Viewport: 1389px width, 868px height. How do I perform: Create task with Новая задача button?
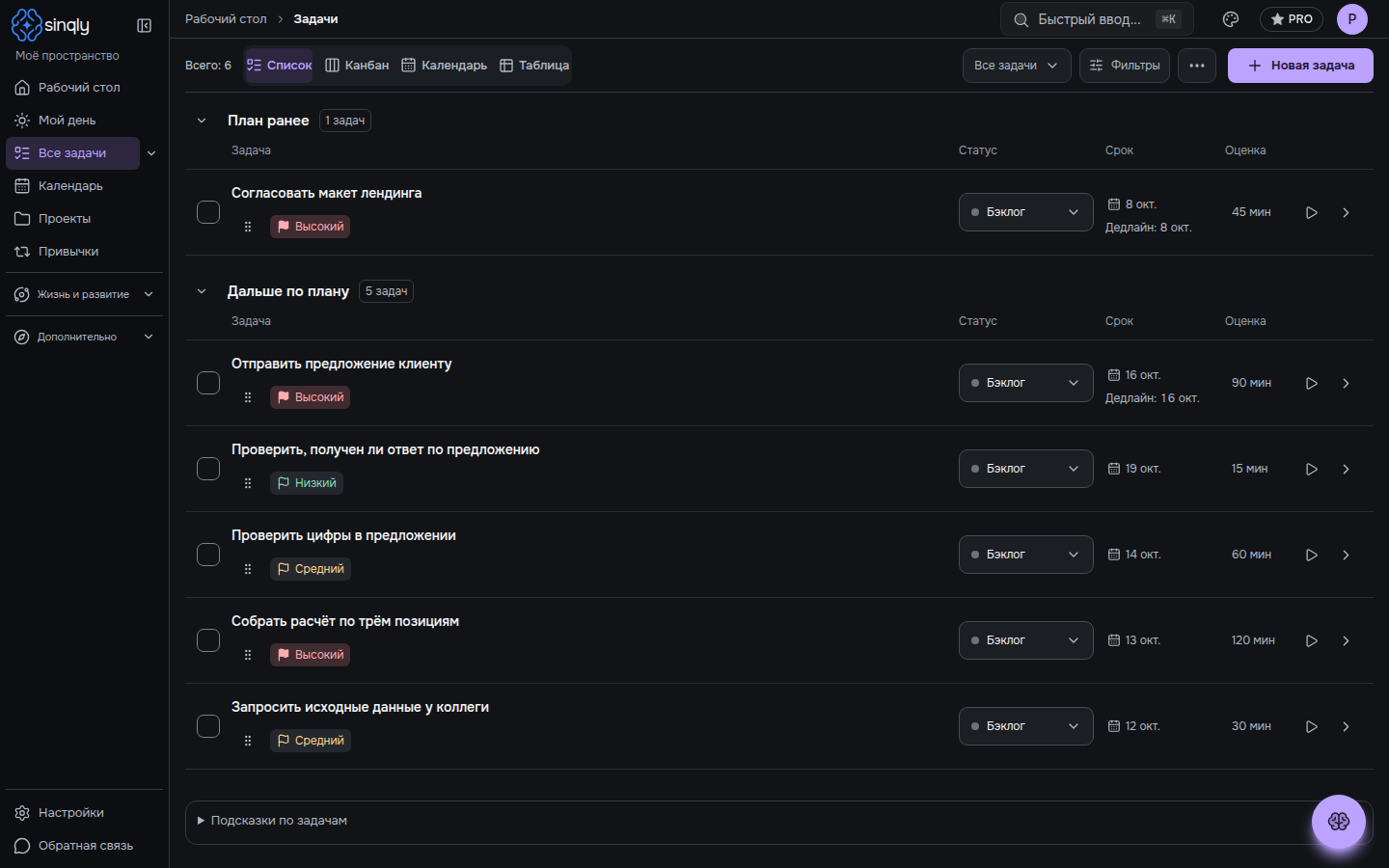click(x=1300, y=66)
